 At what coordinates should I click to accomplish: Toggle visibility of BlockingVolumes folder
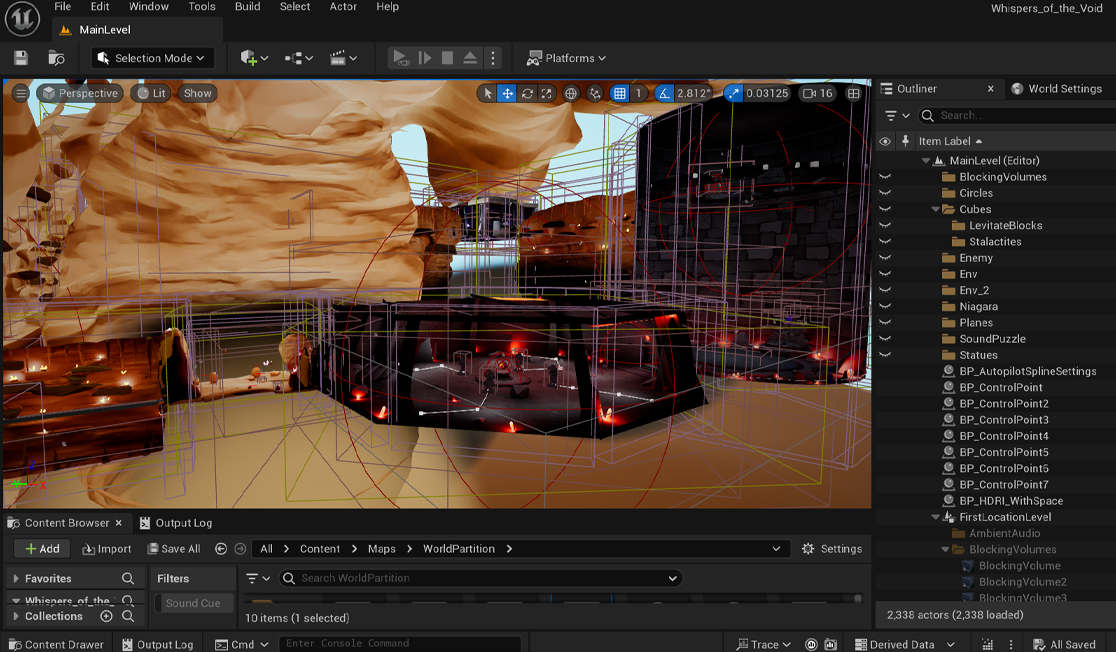pos(885,177)
